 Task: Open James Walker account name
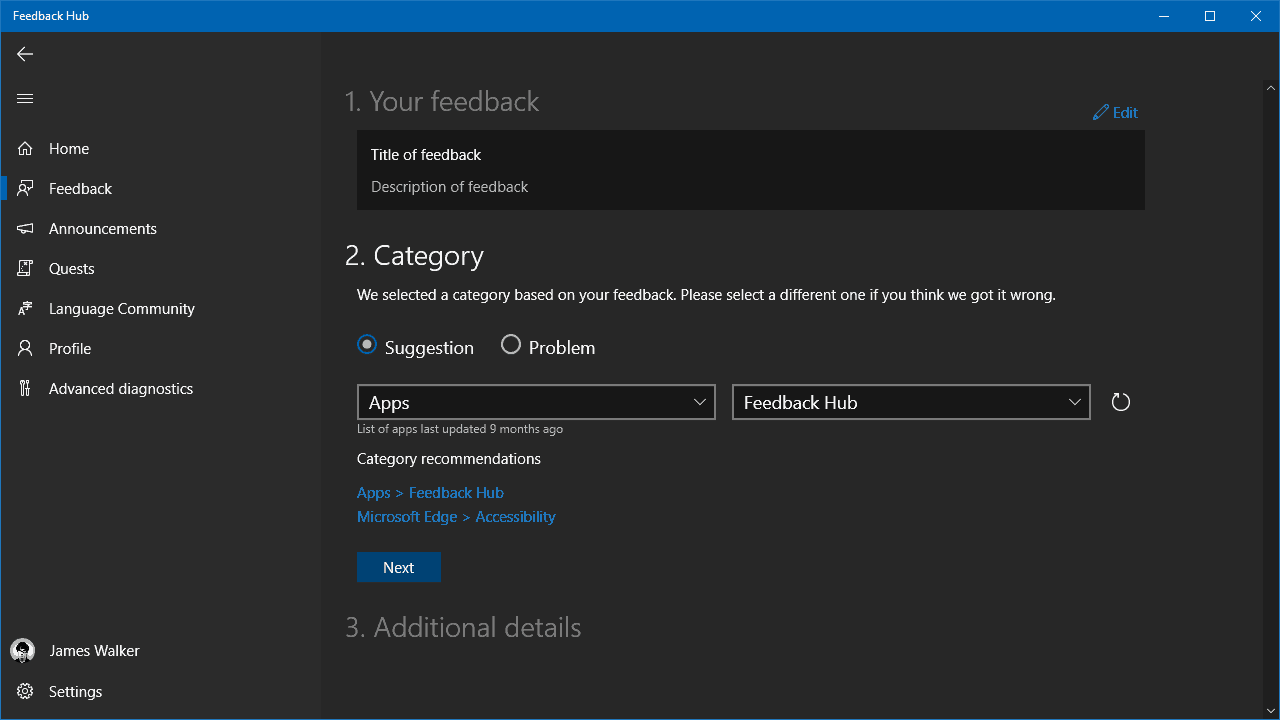point(94,651)
